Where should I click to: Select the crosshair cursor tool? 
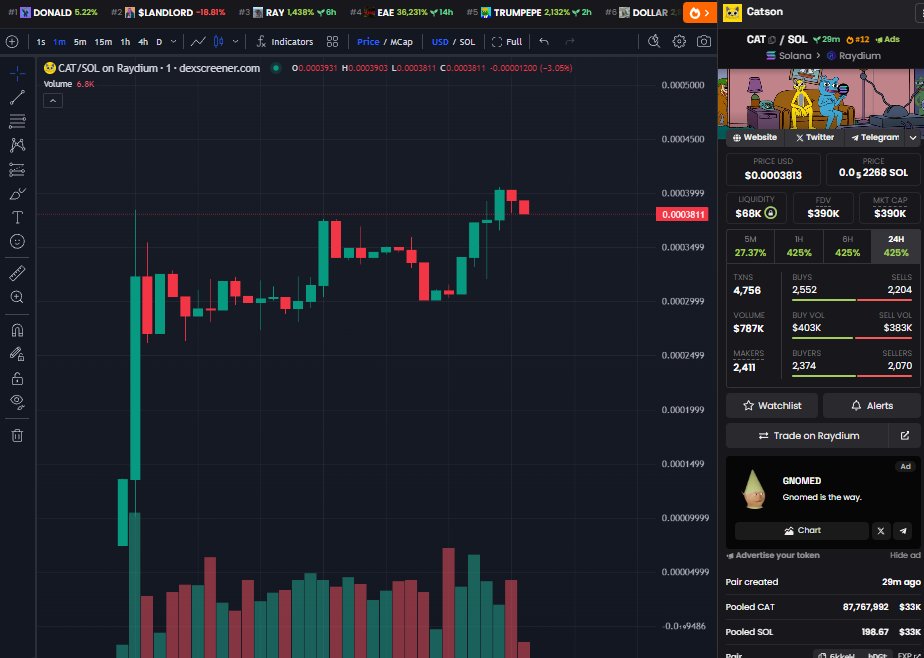(15, 72)
